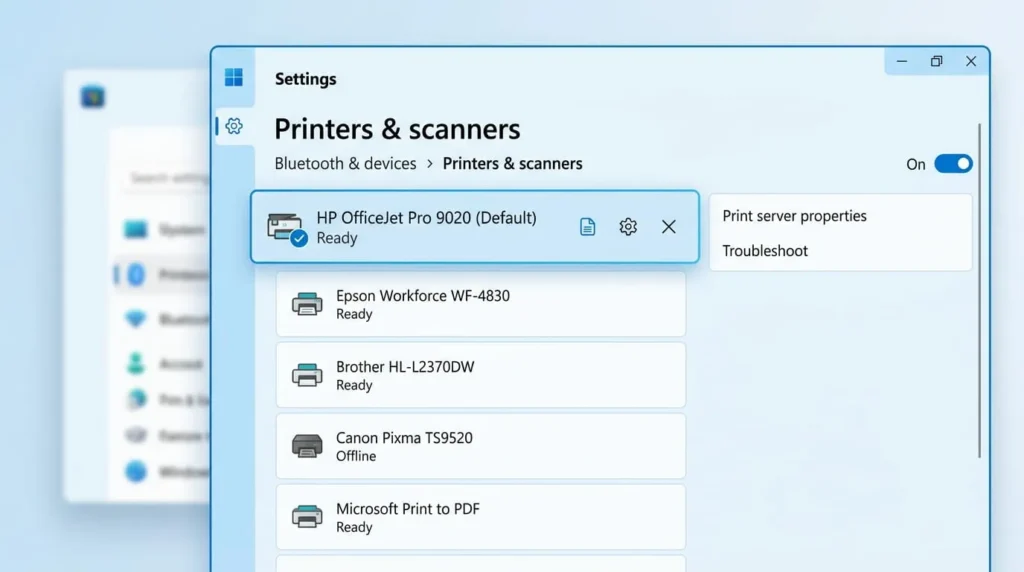Select the Brother HL-L2370DW row
This screenshot has width=1024, height=572.
click(x=481, y=375)
